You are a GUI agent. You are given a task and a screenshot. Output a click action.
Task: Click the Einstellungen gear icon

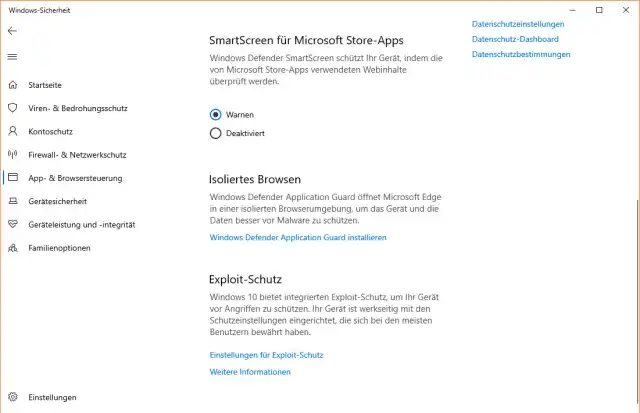[x=12, y=397]
